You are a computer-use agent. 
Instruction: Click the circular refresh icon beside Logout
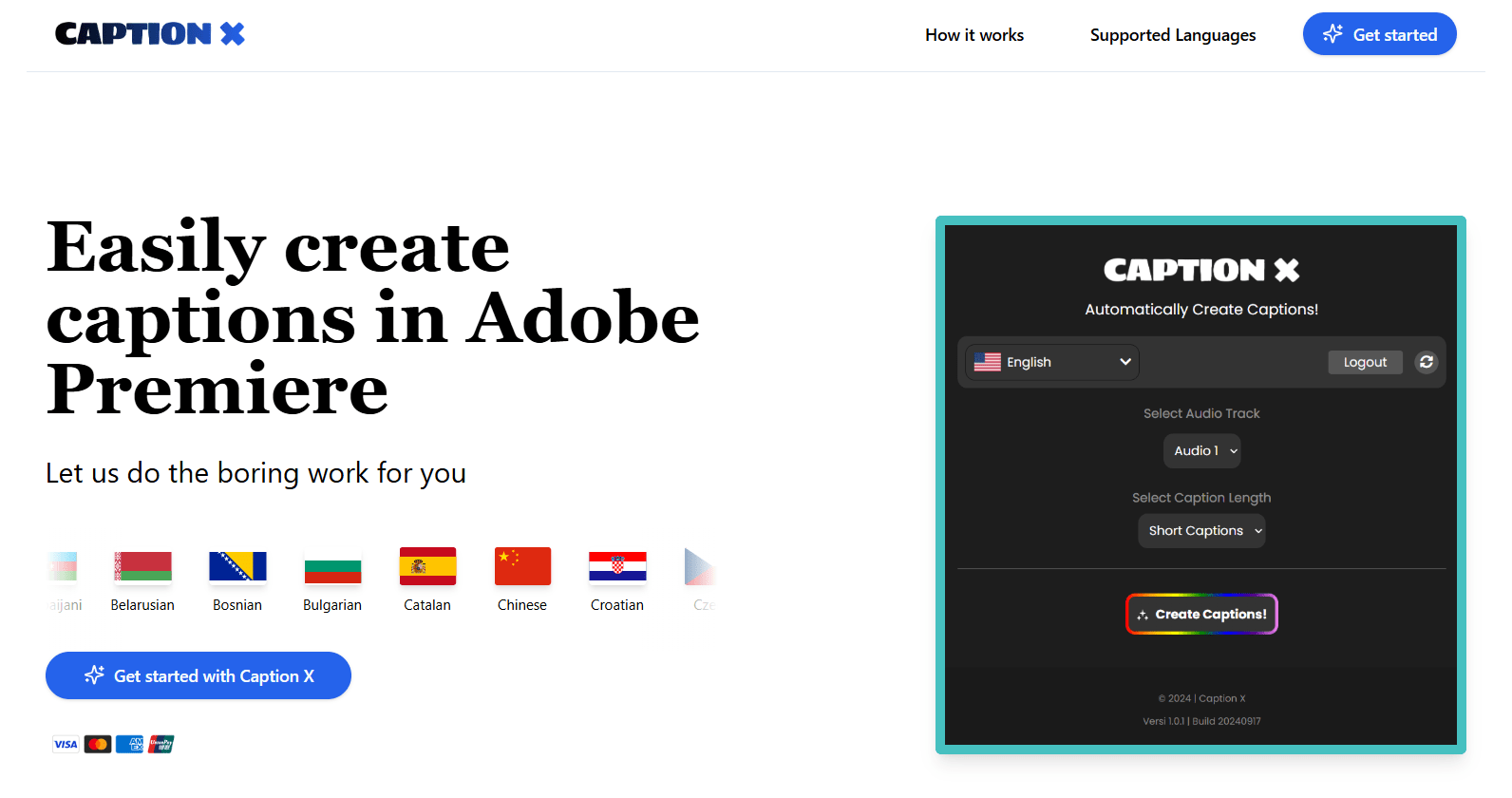point(1426,362)
